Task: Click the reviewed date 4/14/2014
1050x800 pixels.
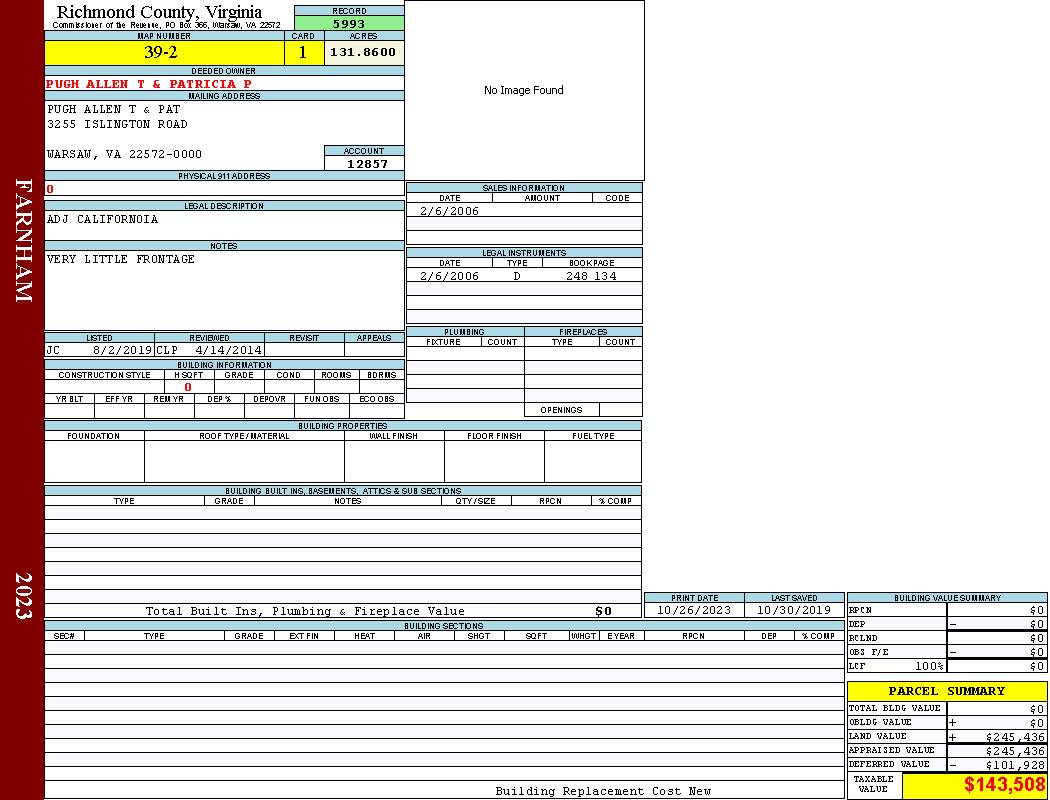Action: (229, 351)
